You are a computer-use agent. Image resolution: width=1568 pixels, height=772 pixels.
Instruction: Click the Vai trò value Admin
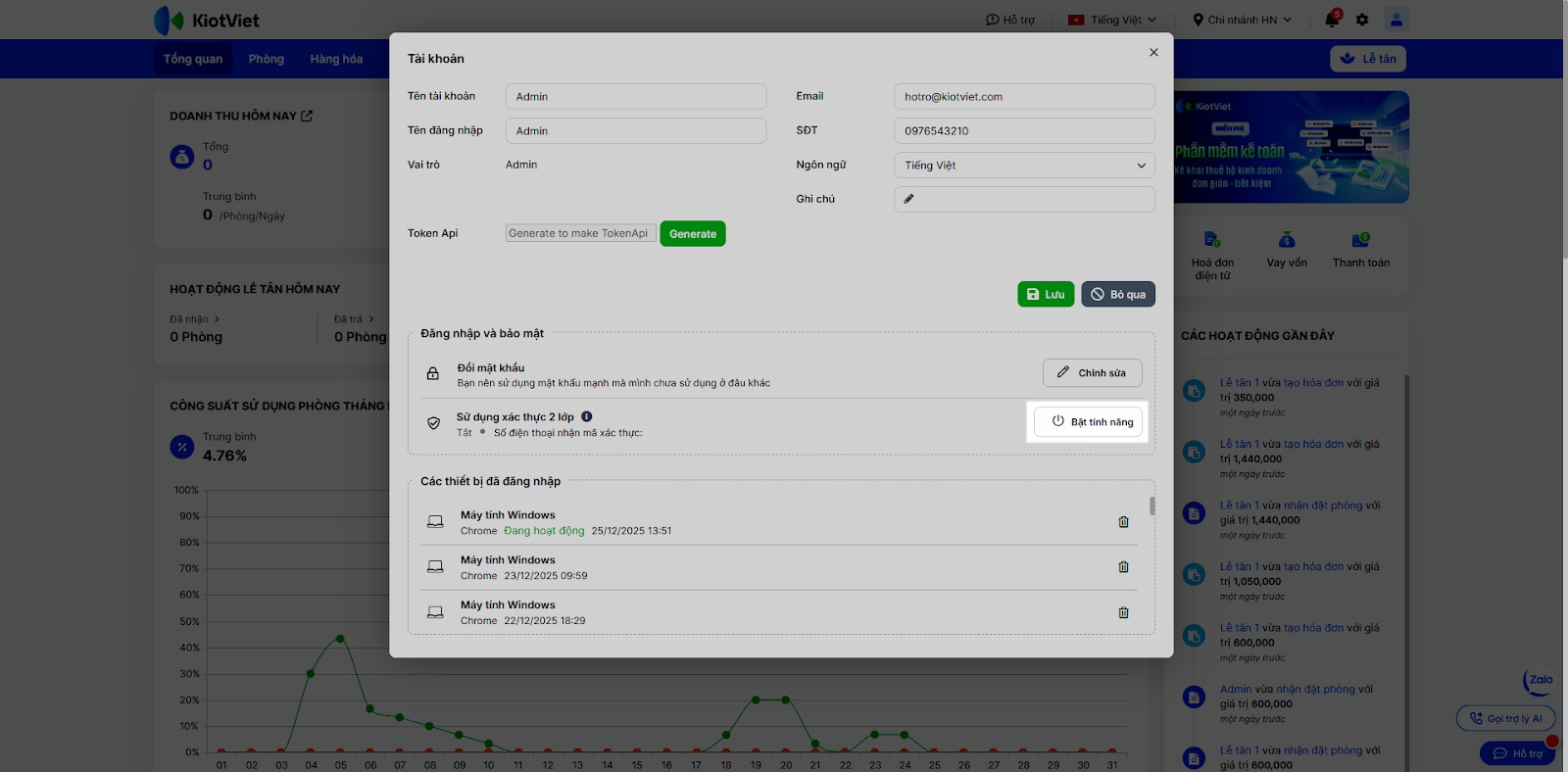(x=521, y=165)
